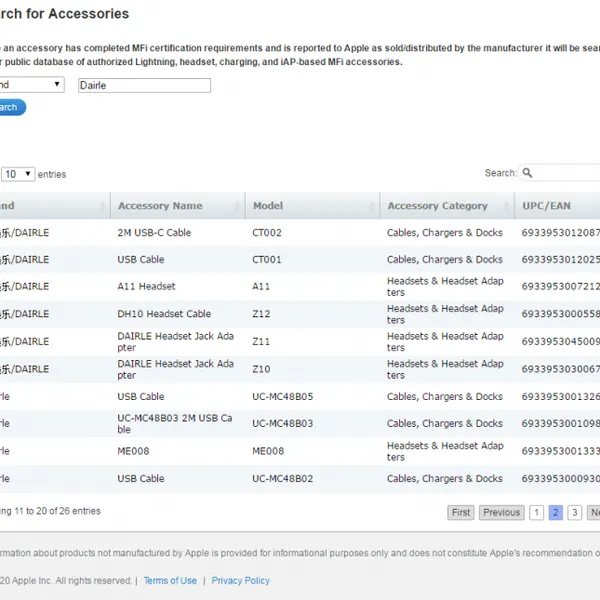Select model Z12 cell
The width and height of the screenshot is (600, 600).
[x=261, y=314]
